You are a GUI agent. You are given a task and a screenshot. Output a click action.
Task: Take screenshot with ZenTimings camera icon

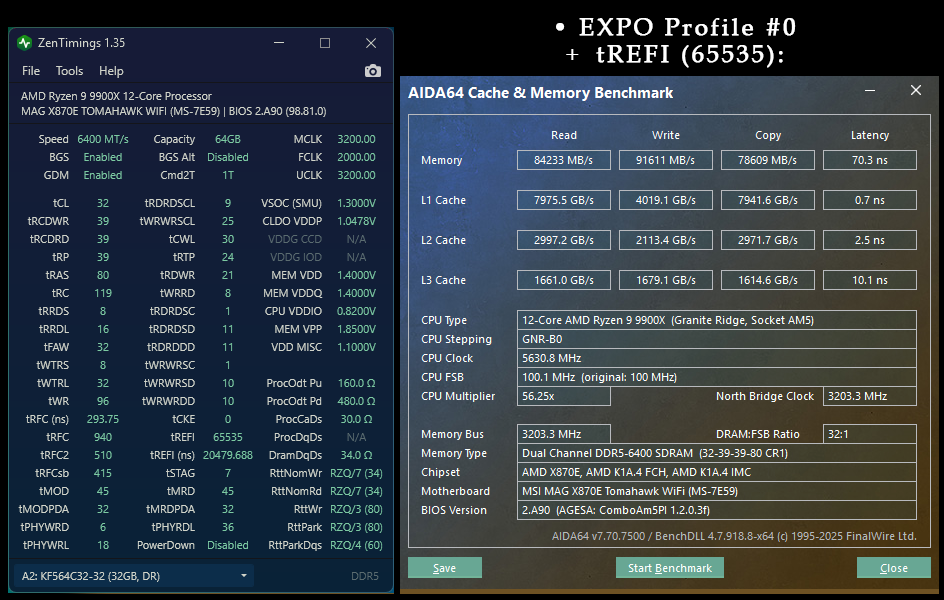pyautogui.click(x=373, y=71)
